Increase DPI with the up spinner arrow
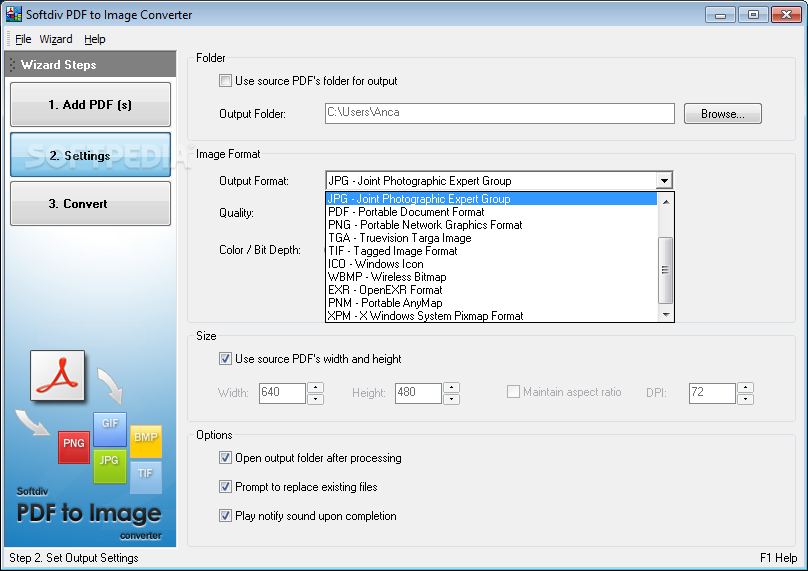The height and width of the screenshot is (571, 808). [x=745, y=388]
